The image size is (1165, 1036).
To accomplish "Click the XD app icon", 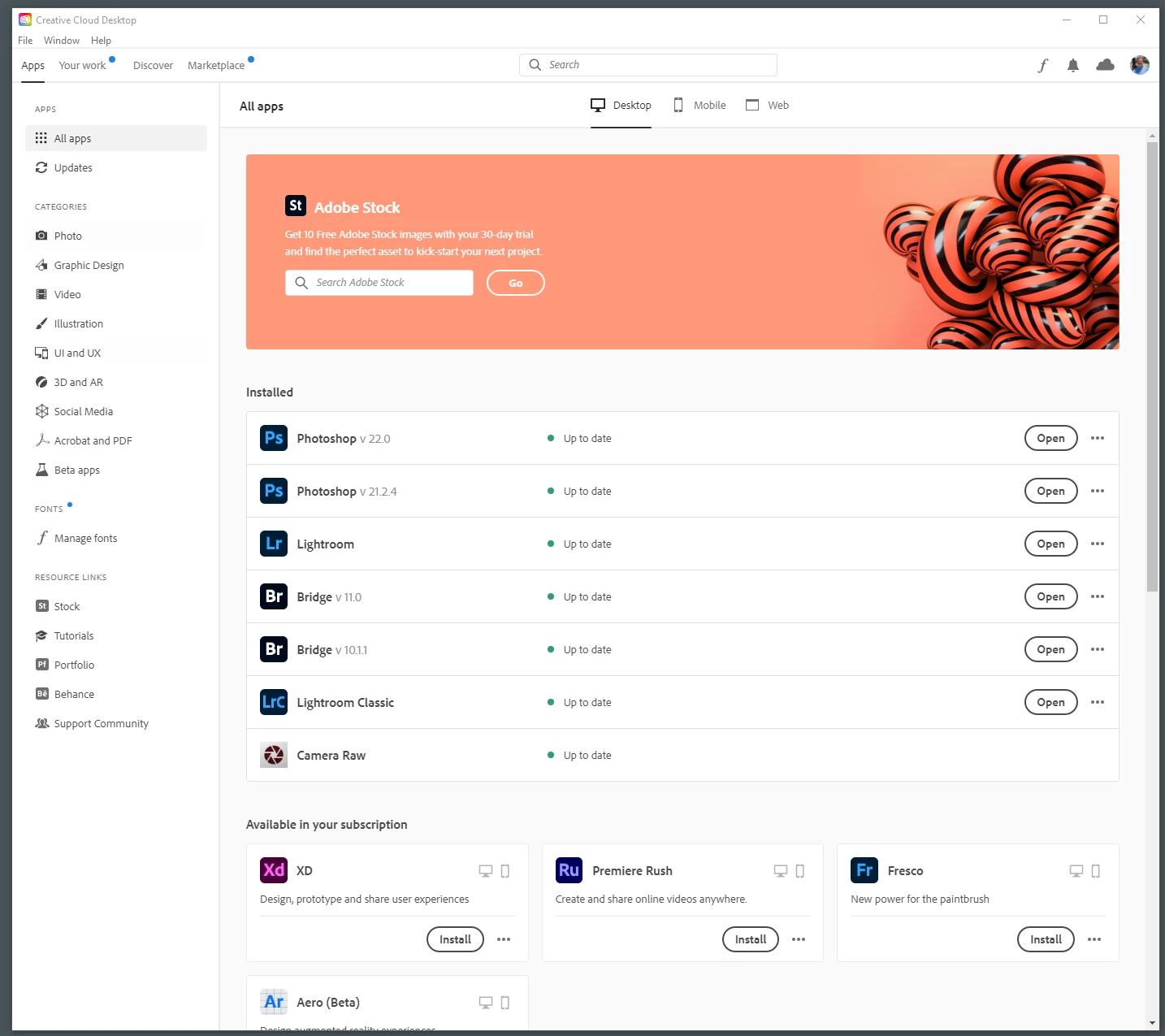I will pyautogui.click(x=274, y=870).
